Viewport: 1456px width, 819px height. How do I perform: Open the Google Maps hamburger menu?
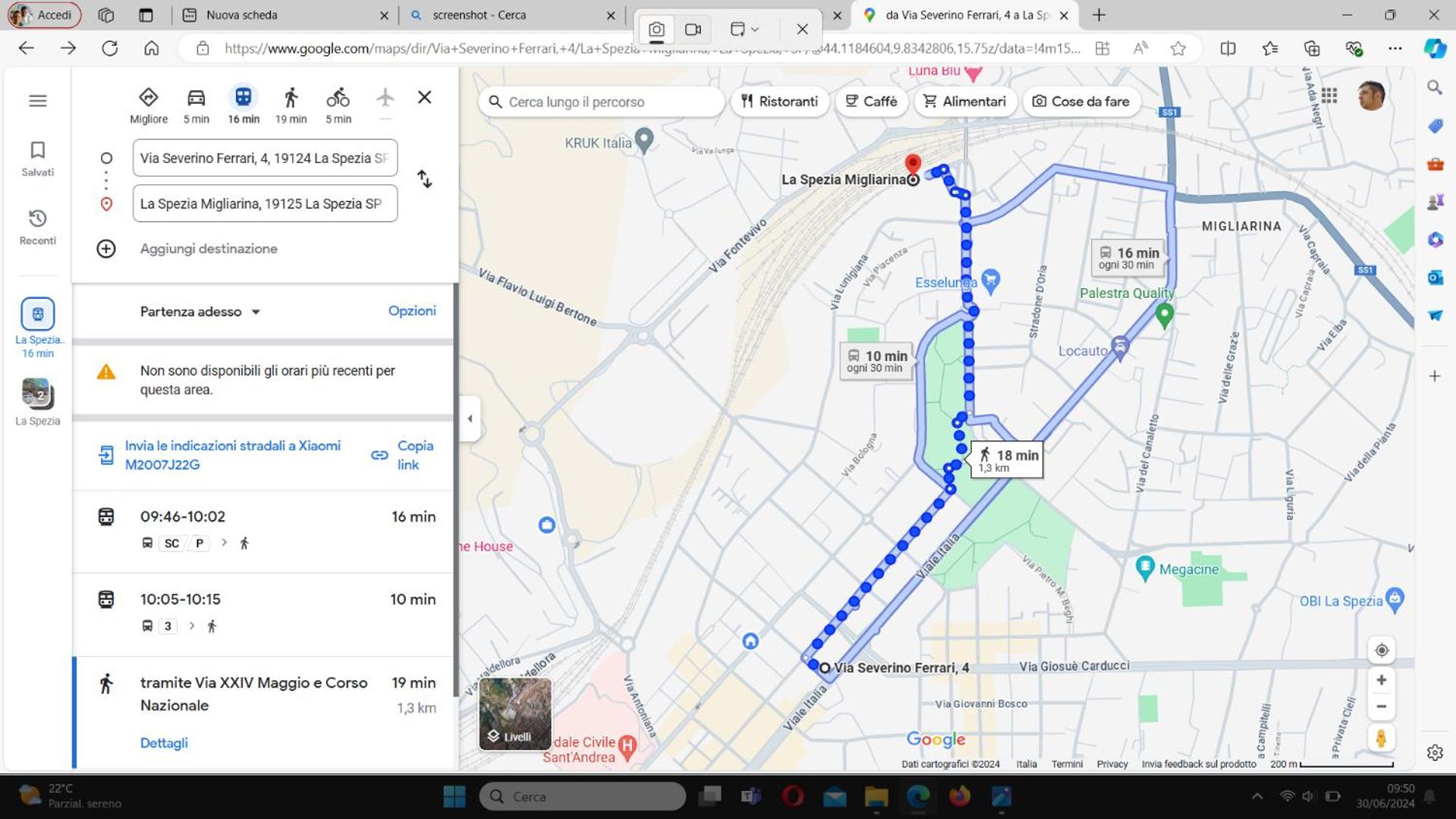point(38,101)
